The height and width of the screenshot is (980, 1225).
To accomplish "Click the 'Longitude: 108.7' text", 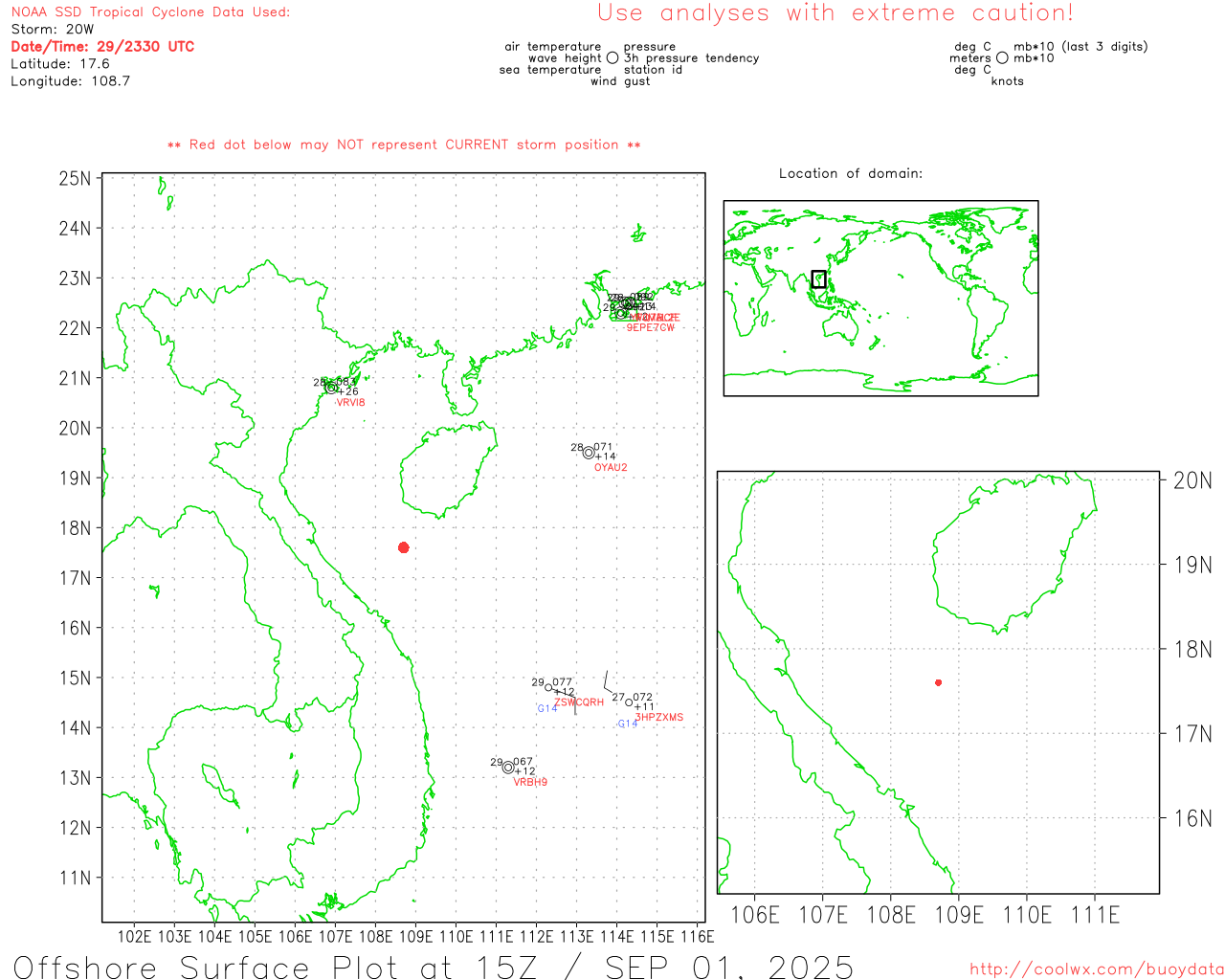I will 70,81.
